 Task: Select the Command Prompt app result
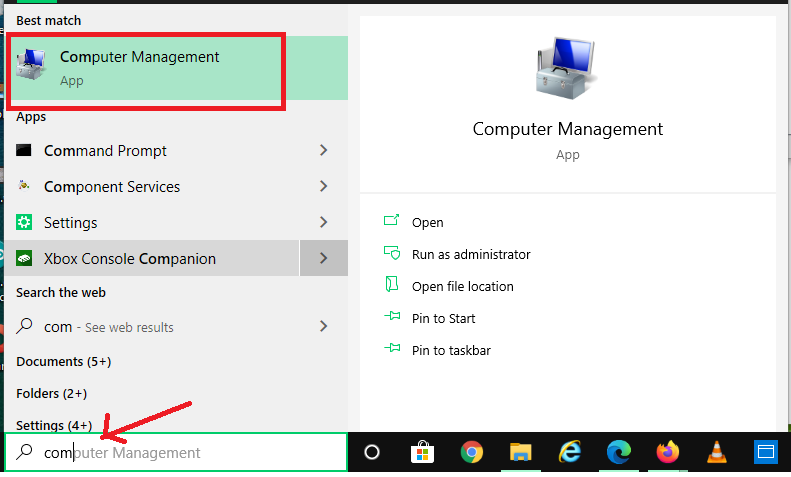point(152,150)
